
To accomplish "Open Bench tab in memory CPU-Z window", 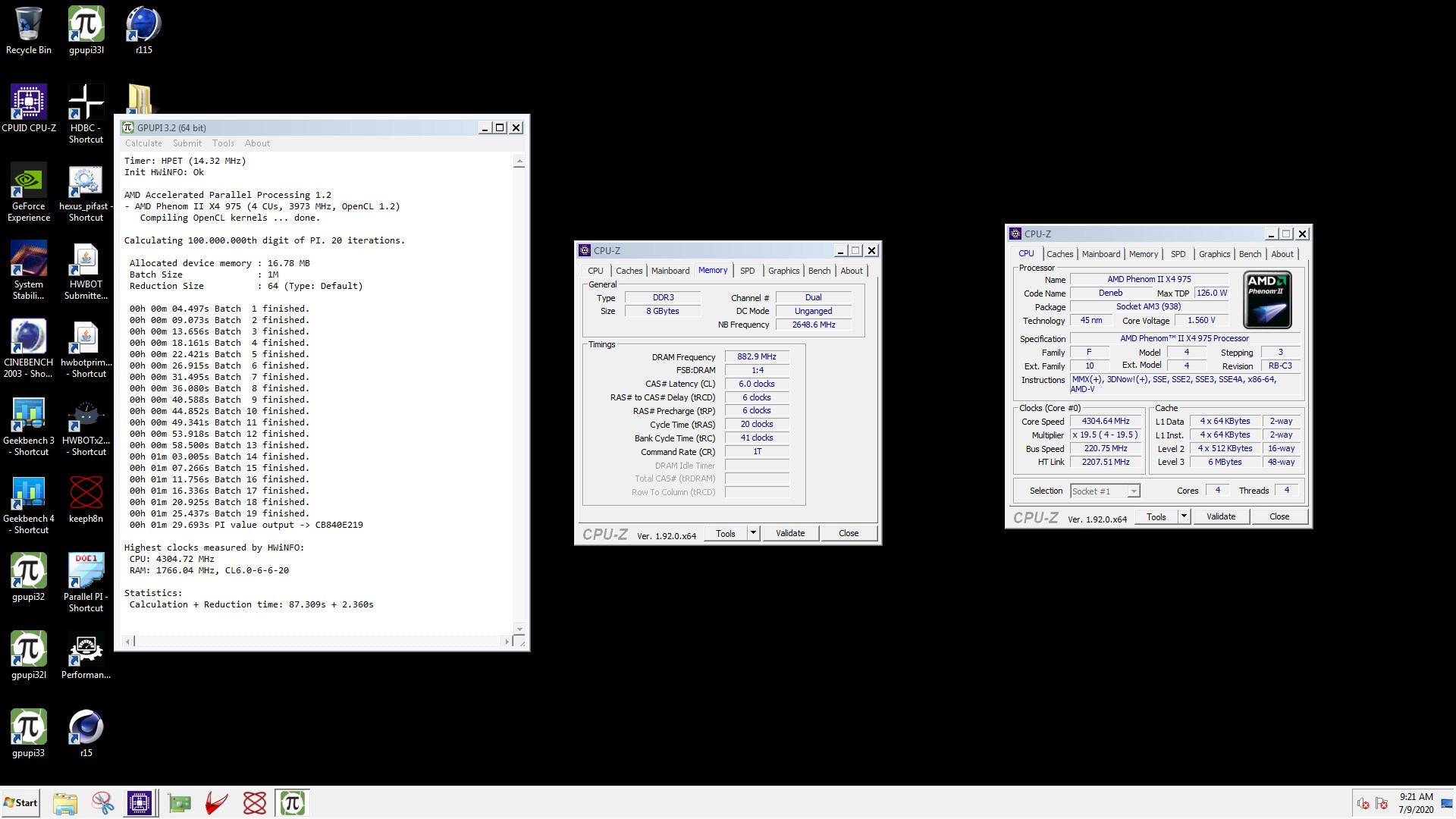I will tap(819, 271).
